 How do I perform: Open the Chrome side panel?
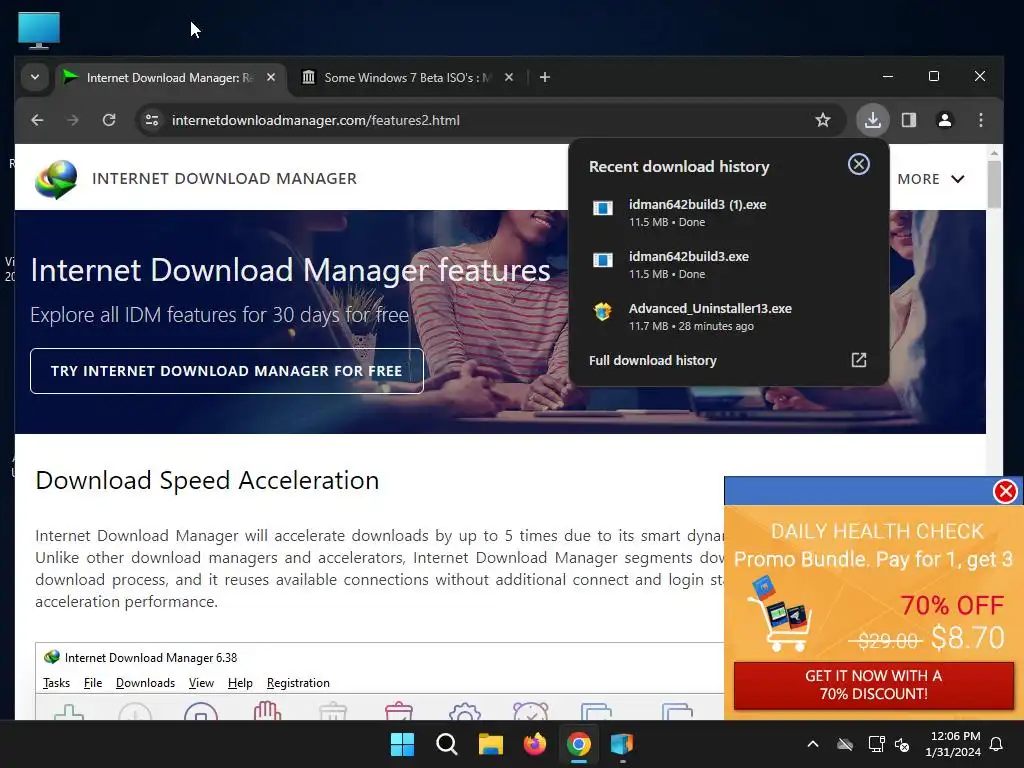click(908, 120)
